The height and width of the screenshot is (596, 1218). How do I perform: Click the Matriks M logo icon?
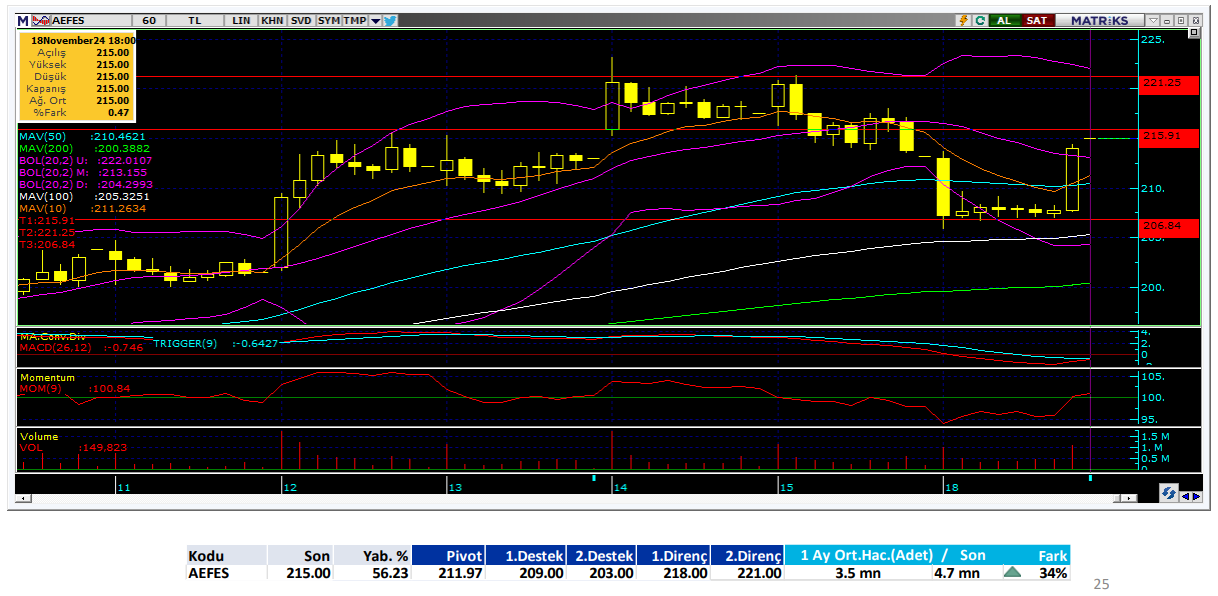pos(23,20)
